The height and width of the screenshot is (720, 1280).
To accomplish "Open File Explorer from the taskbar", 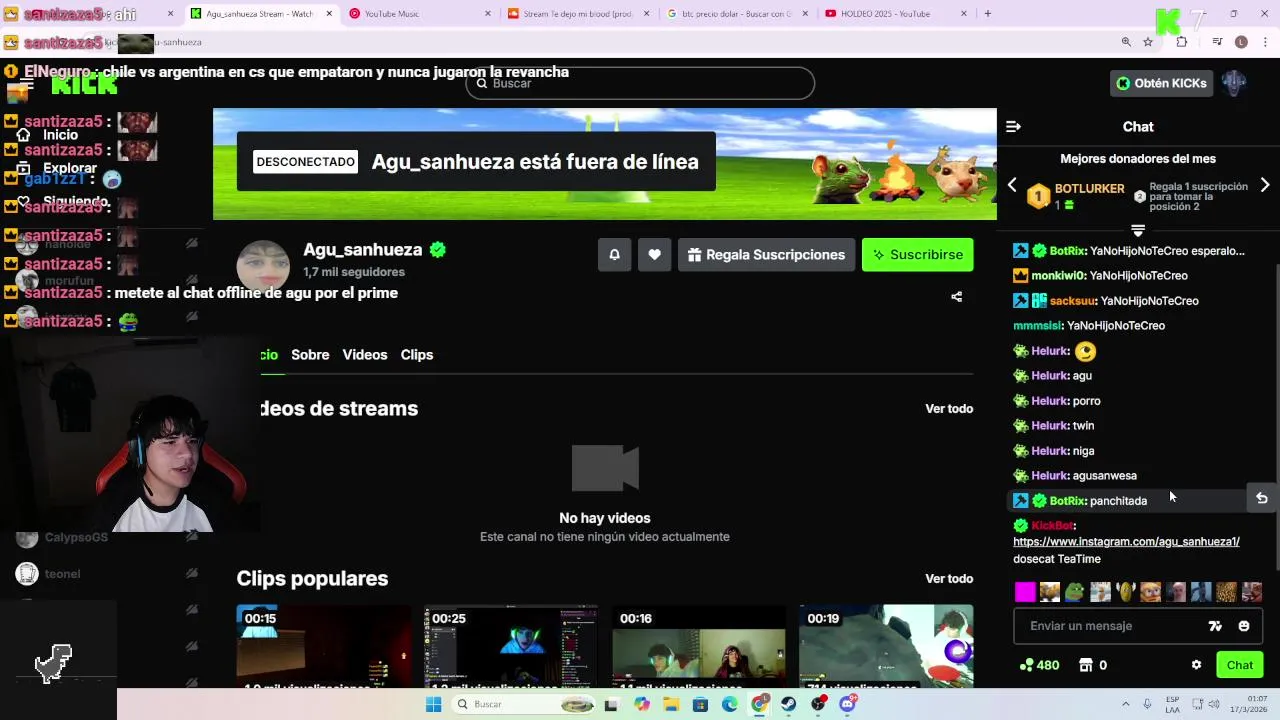I will [671, 704].
